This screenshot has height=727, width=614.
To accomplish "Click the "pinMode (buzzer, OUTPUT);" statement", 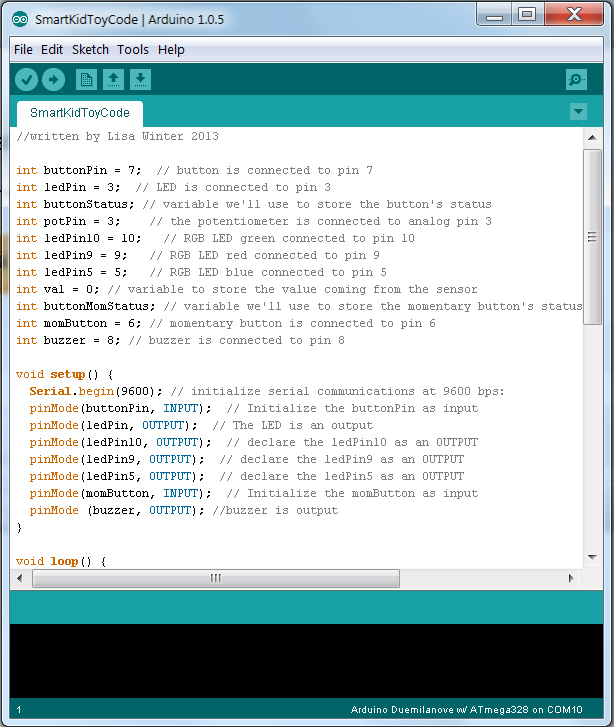I will 117,510.
